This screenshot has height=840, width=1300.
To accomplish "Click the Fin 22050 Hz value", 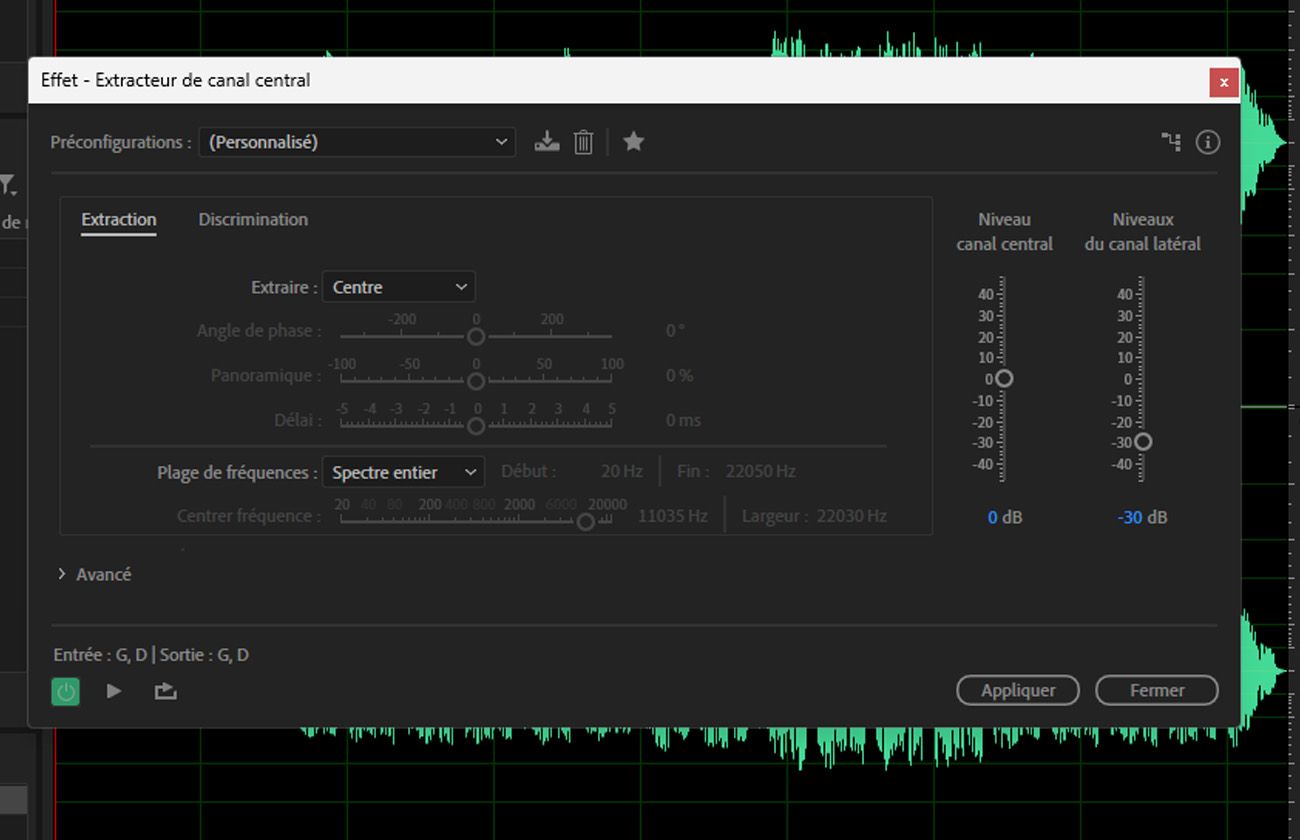I will click(761, 471).
